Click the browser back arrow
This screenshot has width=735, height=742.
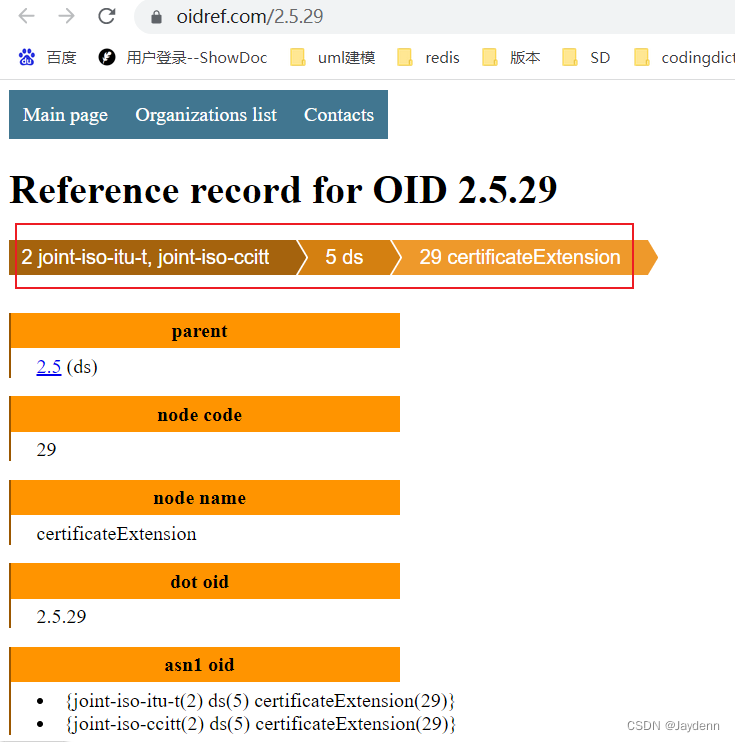click(x=27, y=17)
